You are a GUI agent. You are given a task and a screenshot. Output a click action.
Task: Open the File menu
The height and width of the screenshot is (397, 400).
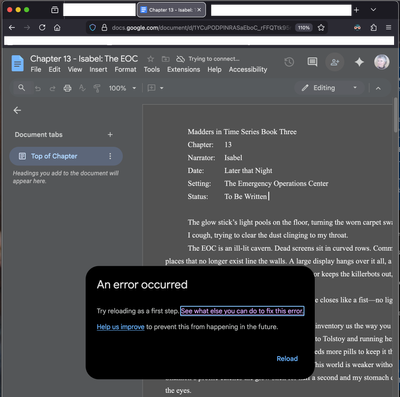pyautogui.click(x=36, y=69)
